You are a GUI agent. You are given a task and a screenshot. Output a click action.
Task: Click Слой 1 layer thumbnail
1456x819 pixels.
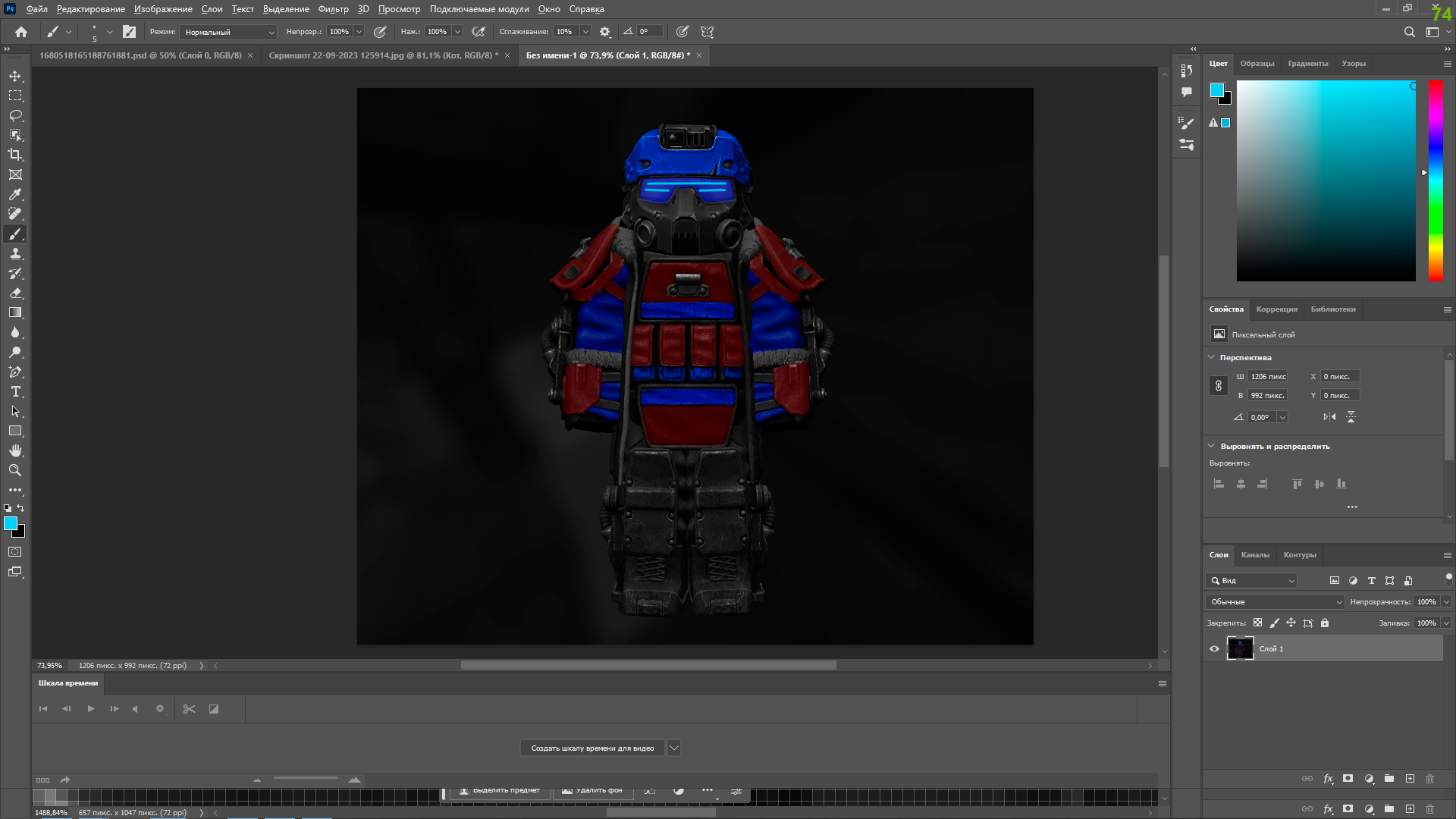coord(1241,649)
